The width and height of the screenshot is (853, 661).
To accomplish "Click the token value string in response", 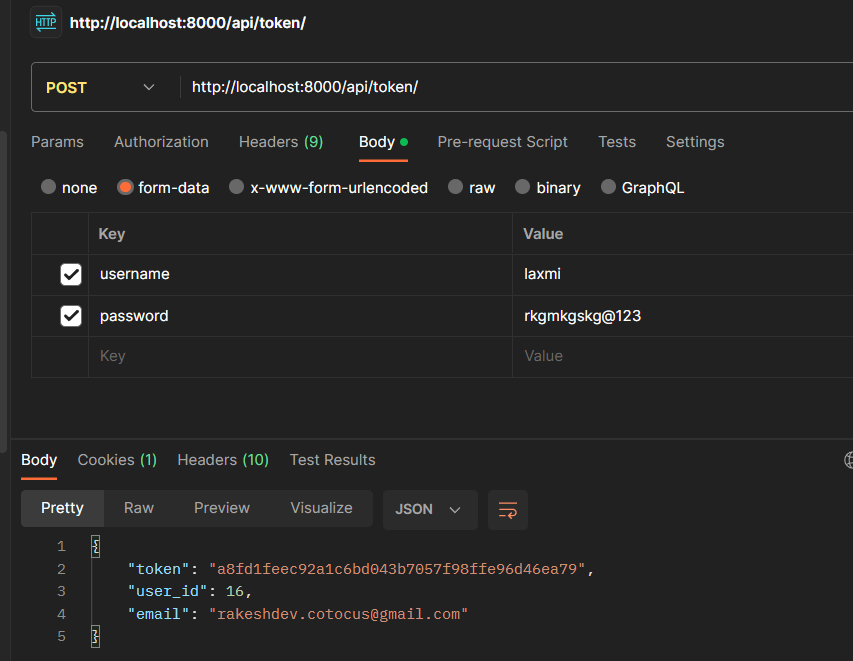I will (397, 569).
